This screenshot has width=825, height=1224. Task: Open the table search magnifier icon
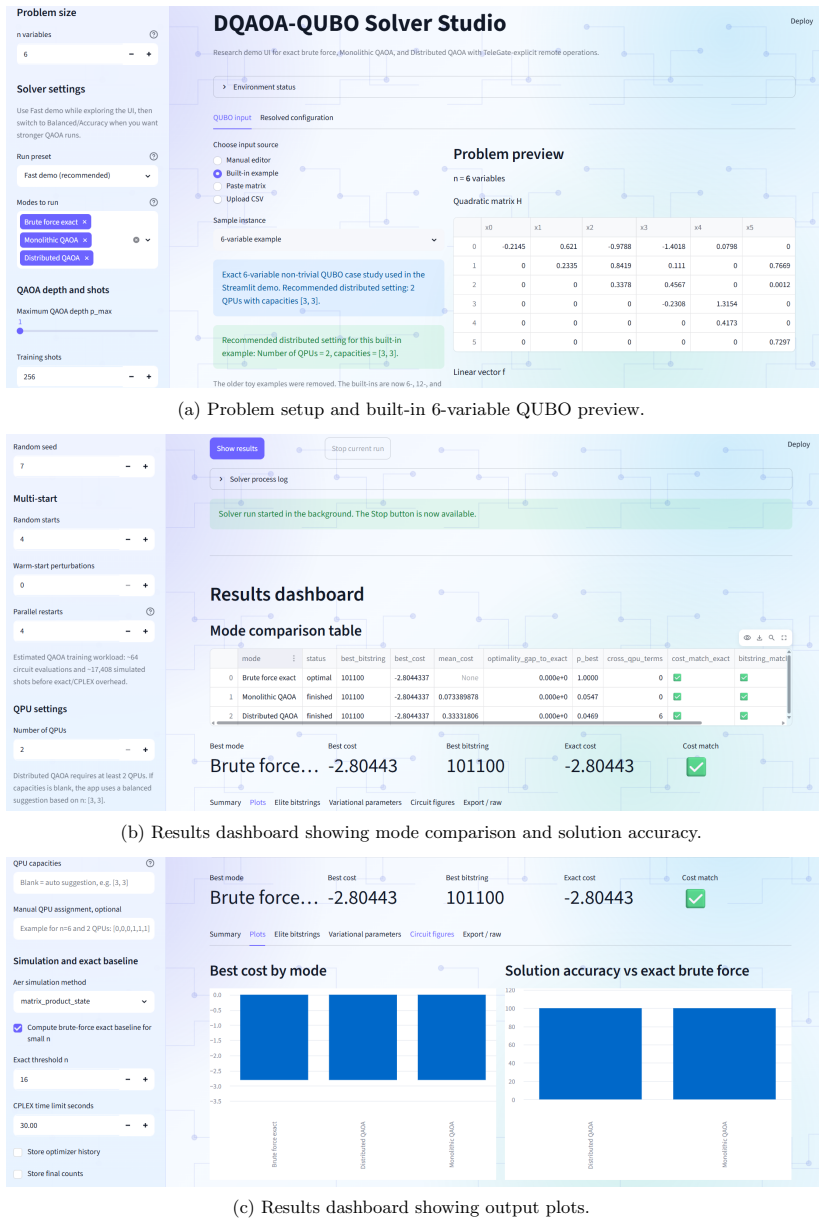771,637
